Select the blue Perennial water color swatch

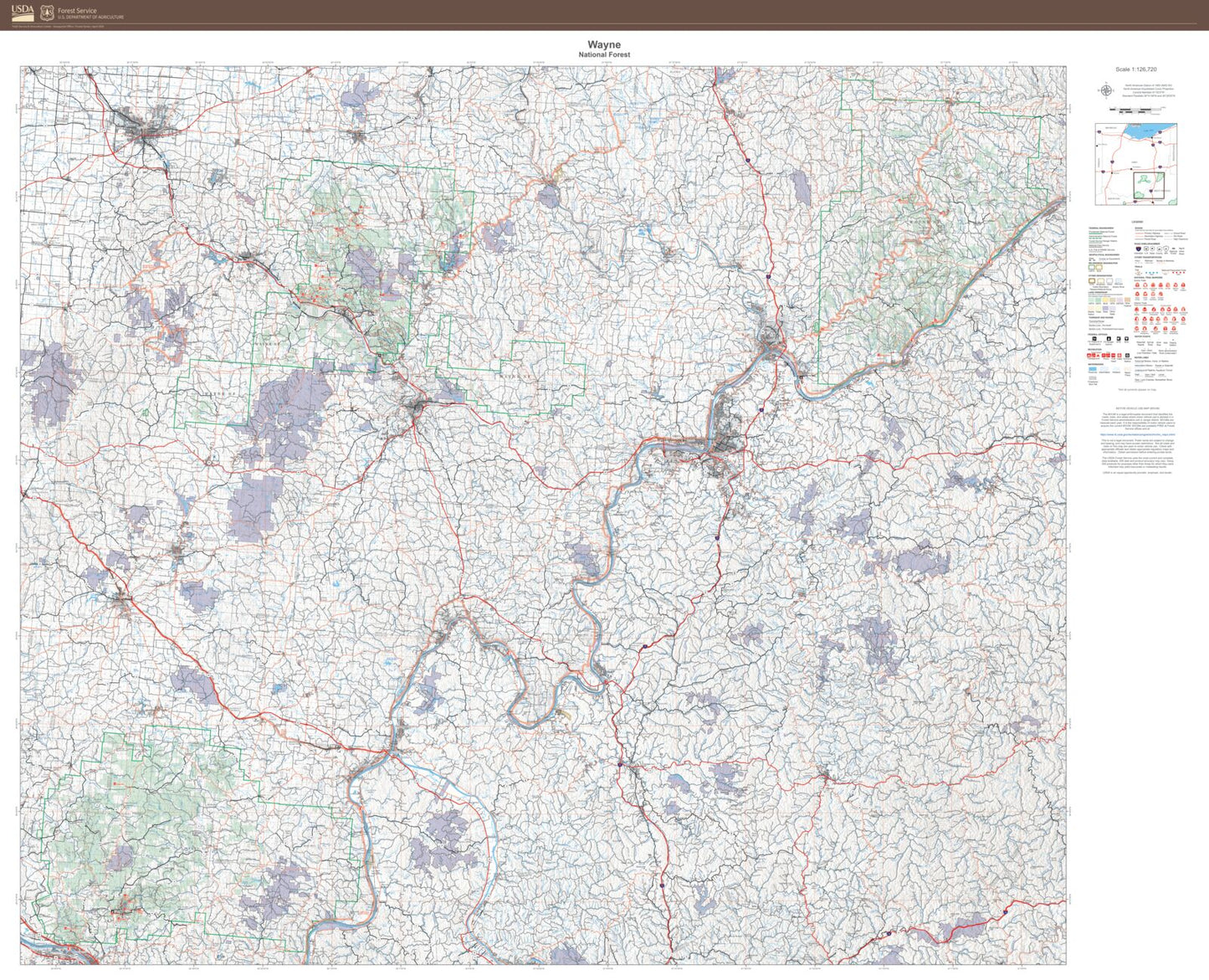click(1091, 368)
